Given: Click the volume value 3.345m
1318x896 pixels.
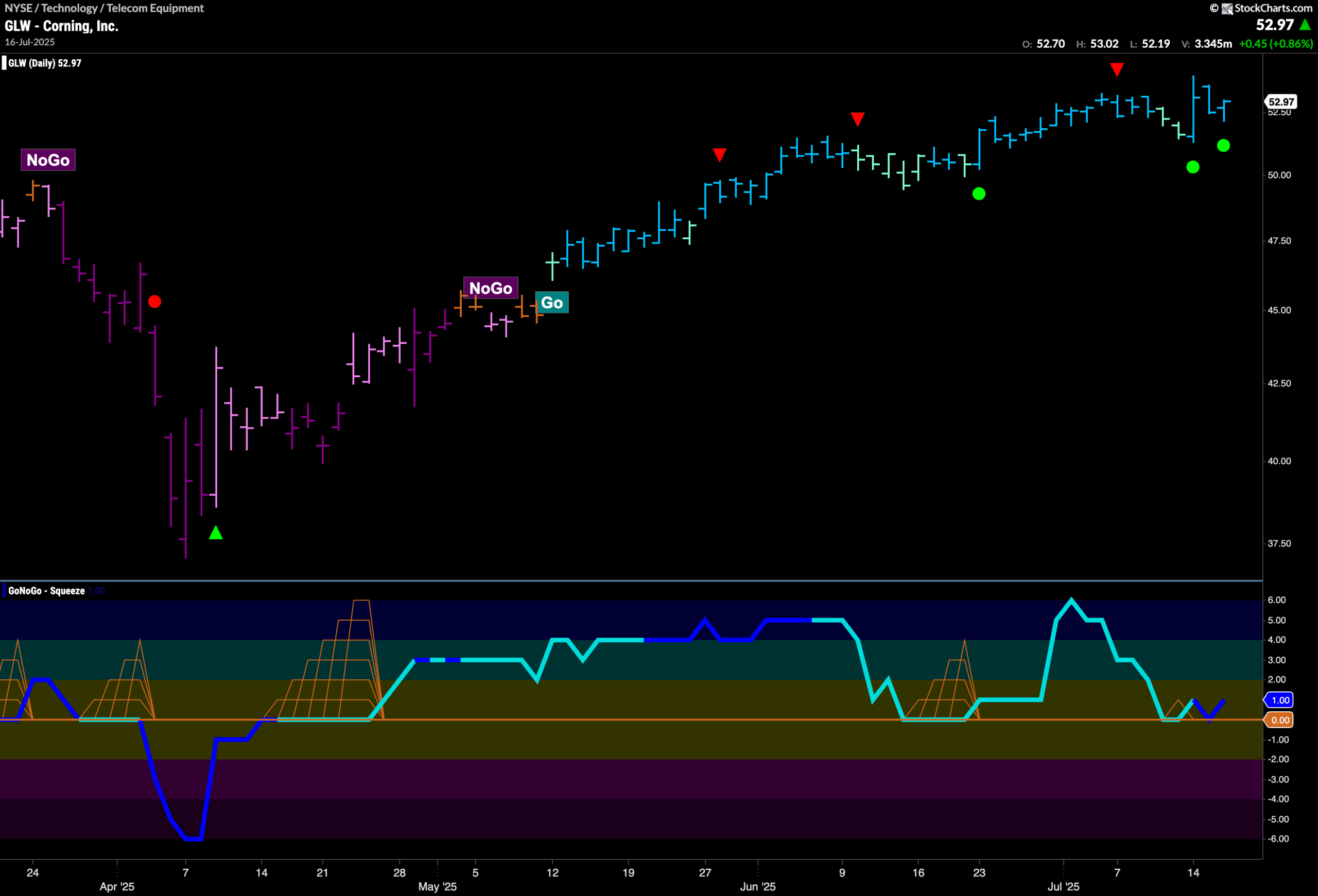Looking at the screenshot, I should (x=1213, y=44).
